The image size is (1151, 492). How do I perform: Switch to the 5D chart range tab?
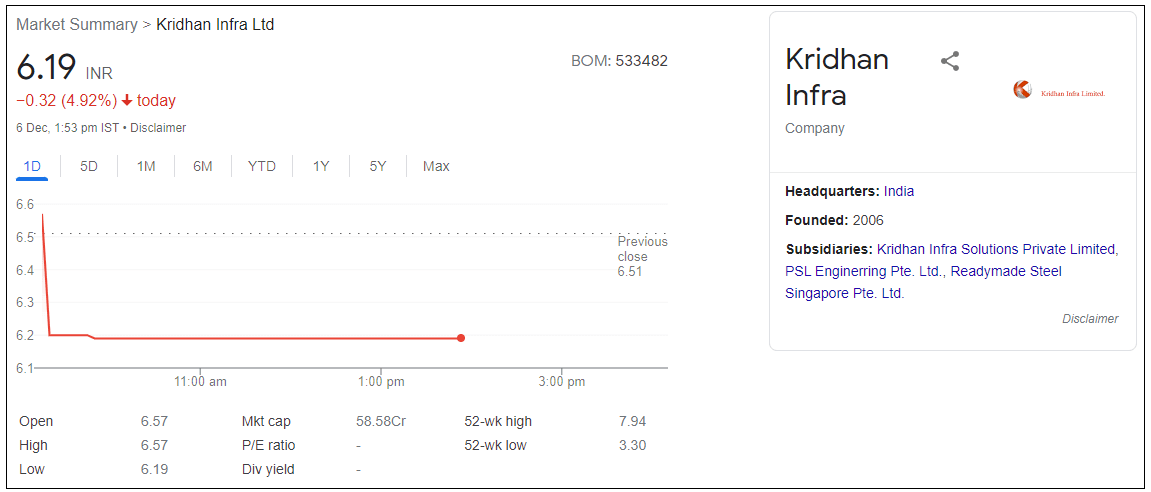click(x=89, y=166)
